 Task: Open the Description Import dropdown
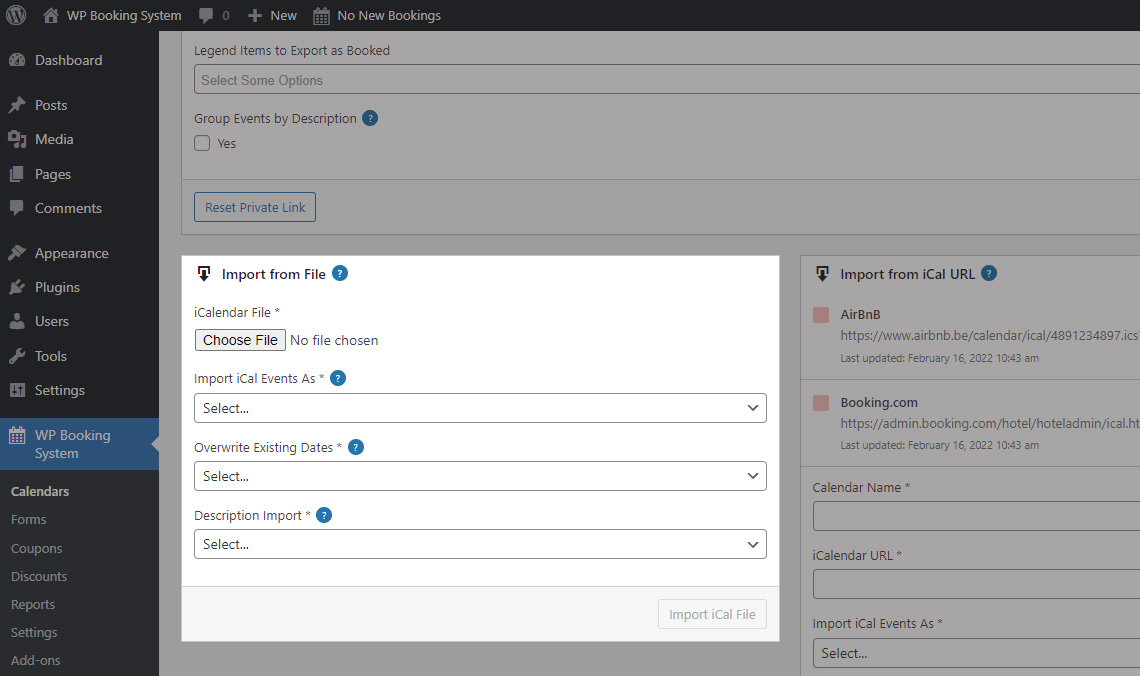[x=480, y=544]
